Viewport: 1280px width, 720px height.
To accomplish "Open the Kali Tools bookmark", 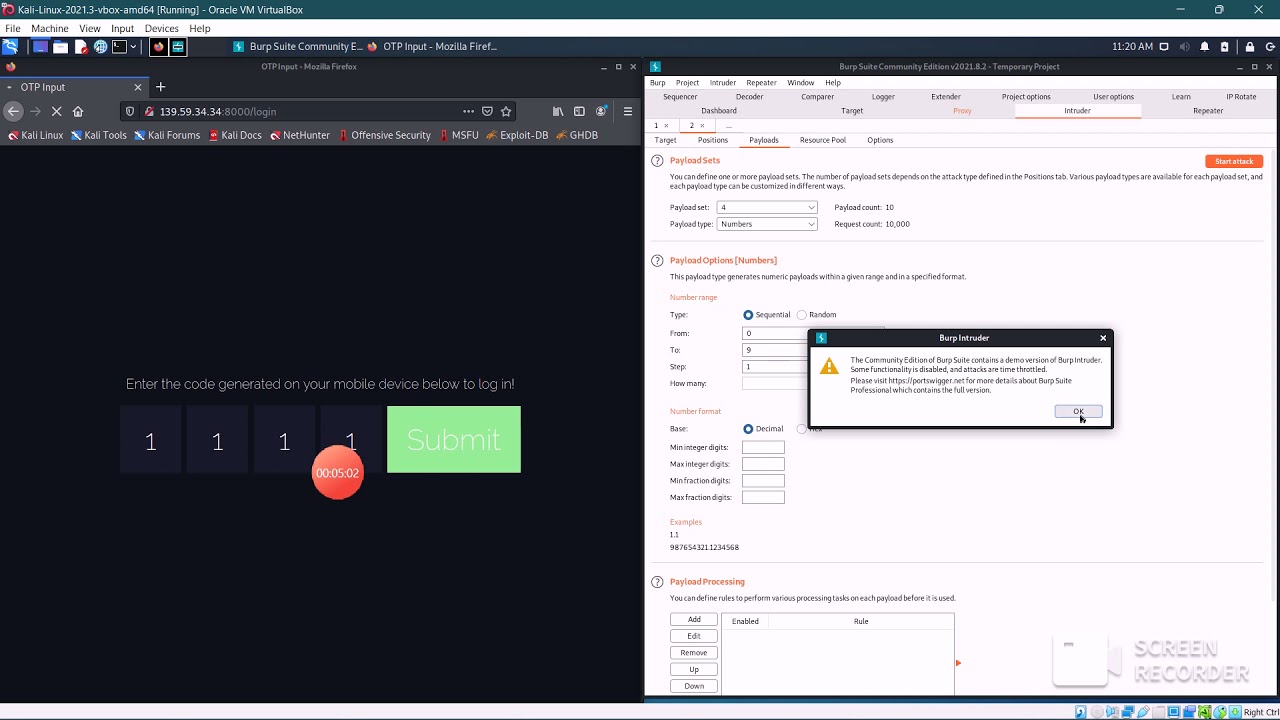I will (x=98, y=135).
